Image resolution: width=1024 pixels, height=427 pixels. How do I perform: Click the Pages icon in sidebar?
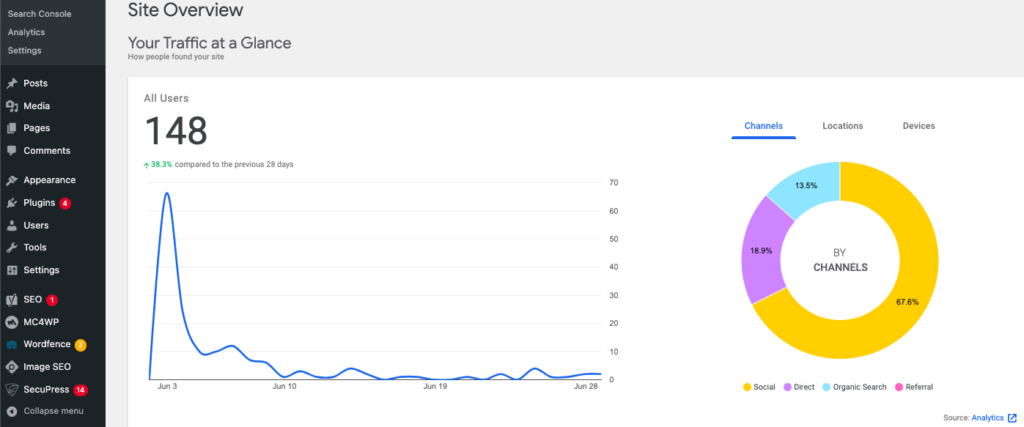click(x=12, y=128)
